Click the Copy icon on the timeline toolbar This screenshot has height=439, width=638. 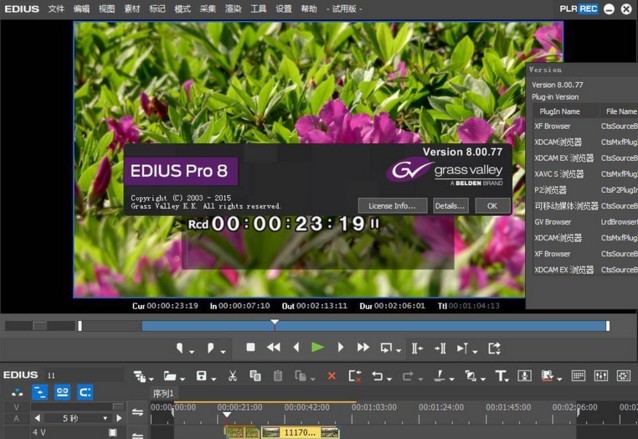click(x=255, y=376)
